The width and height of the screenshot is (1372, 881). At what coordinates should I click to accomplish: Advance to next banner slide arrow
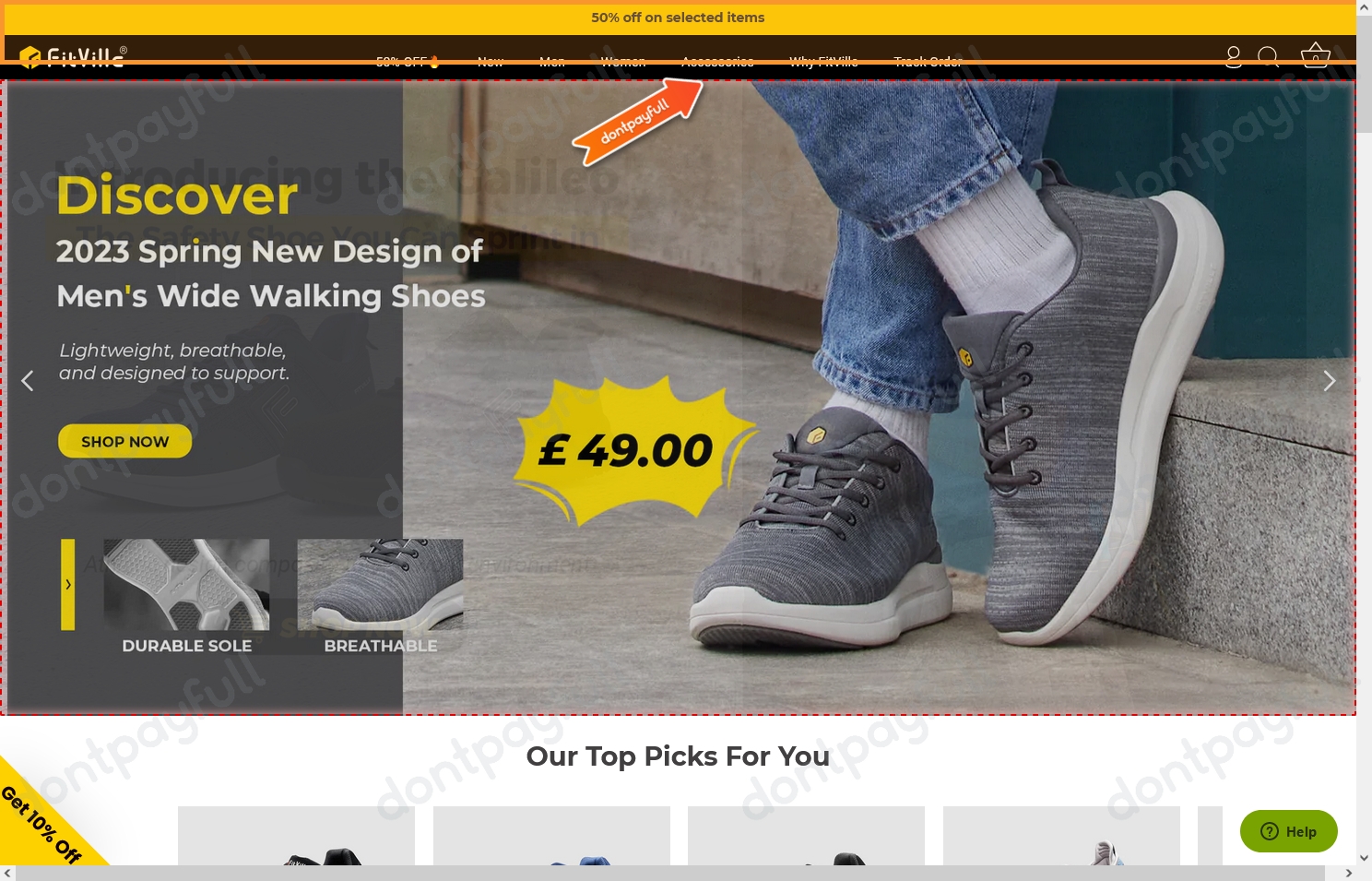point(1329,381)
